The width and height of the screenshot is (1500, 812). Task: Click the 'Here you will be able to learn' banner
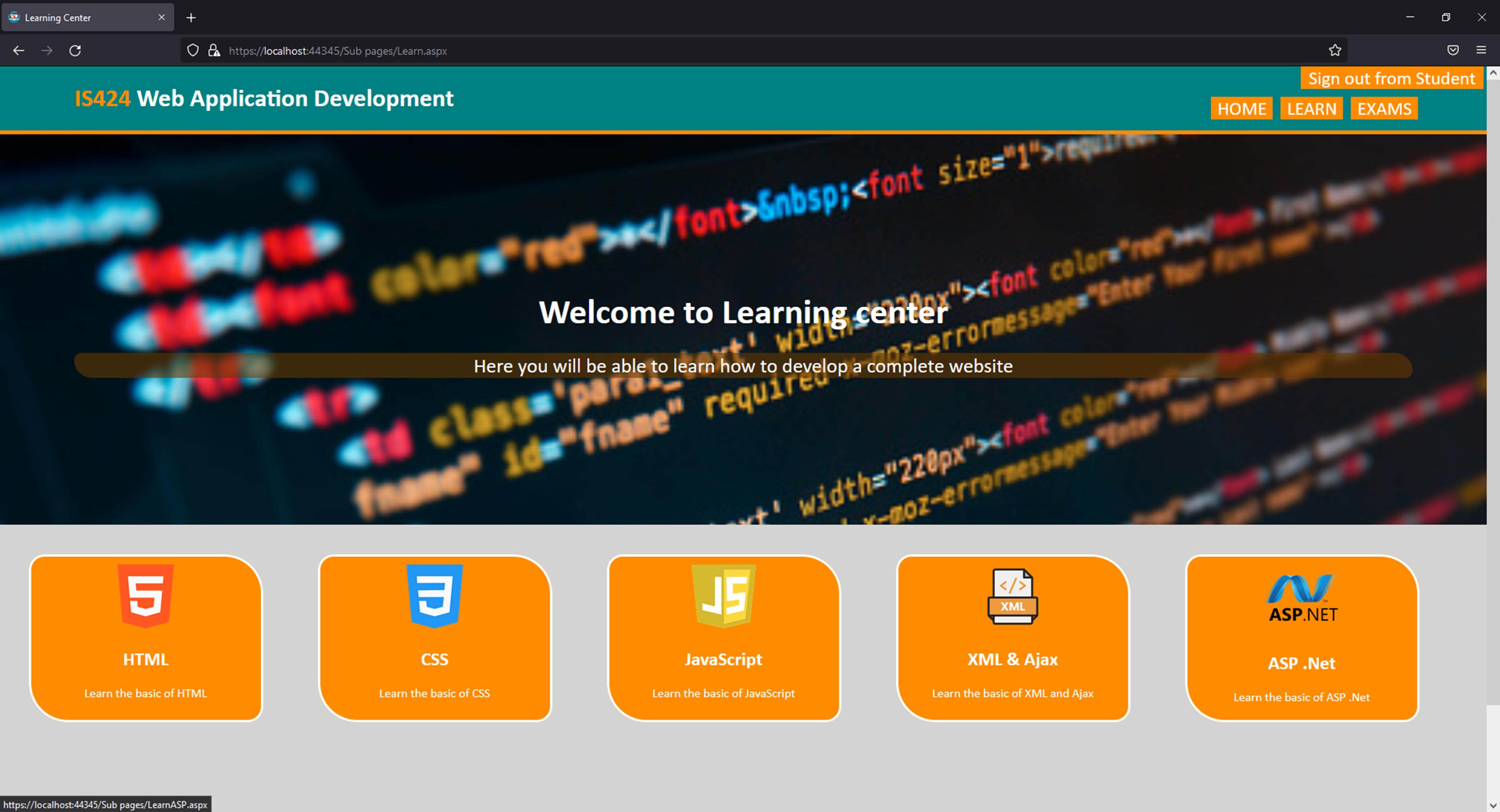(743, 365)
